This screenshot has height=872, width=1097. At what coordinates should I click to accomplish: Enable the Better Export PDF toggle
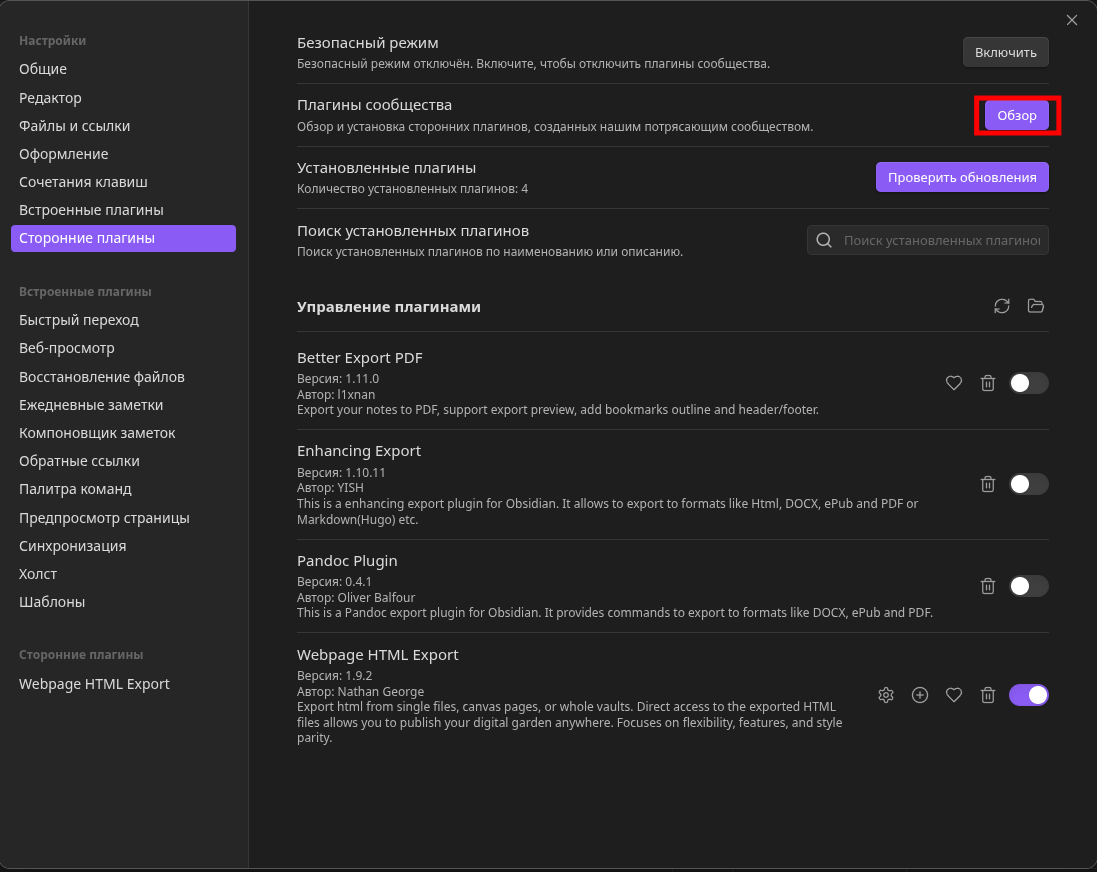coord(1028,383)
